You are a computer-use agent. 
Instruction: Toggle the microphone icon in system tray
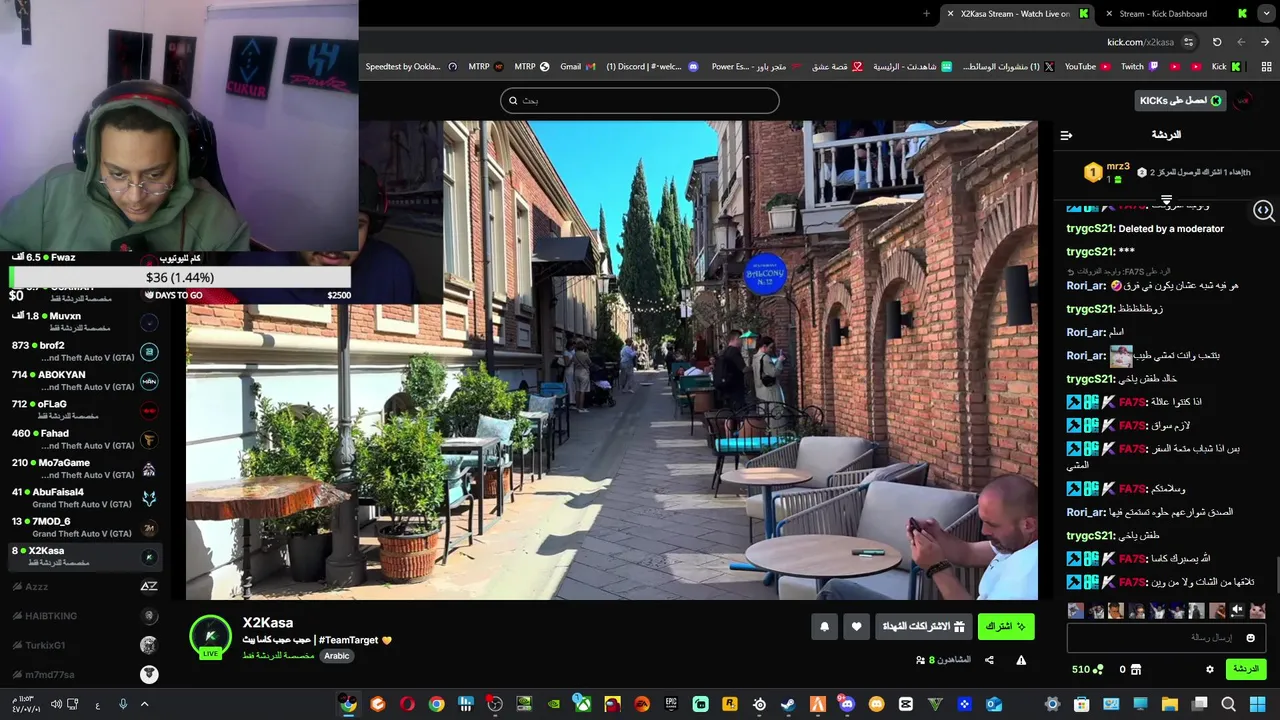[123, 704]
